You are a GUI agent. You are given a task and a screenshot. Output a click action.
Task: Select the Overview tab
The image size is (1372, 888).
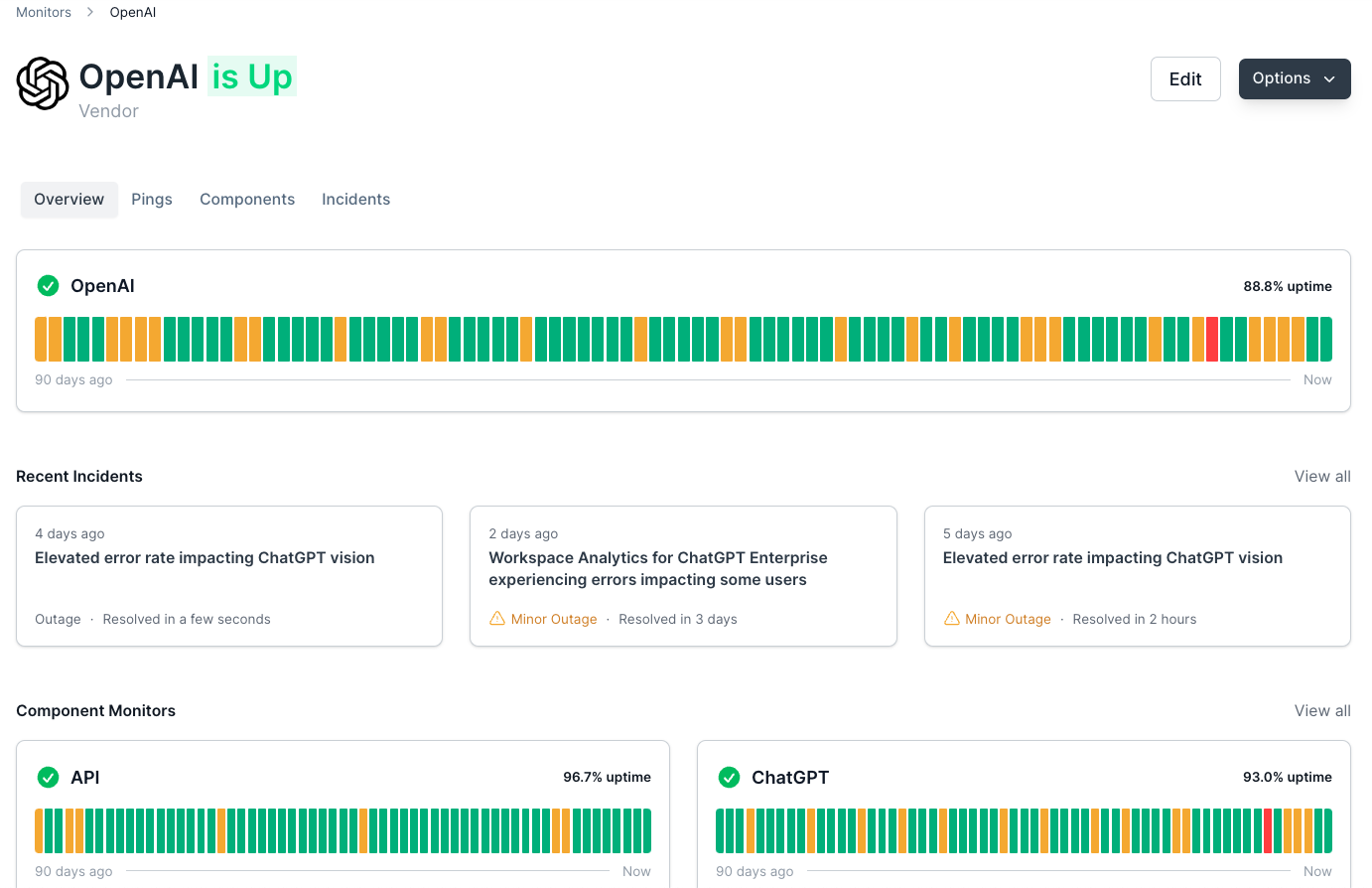click(x=69, y=200)
